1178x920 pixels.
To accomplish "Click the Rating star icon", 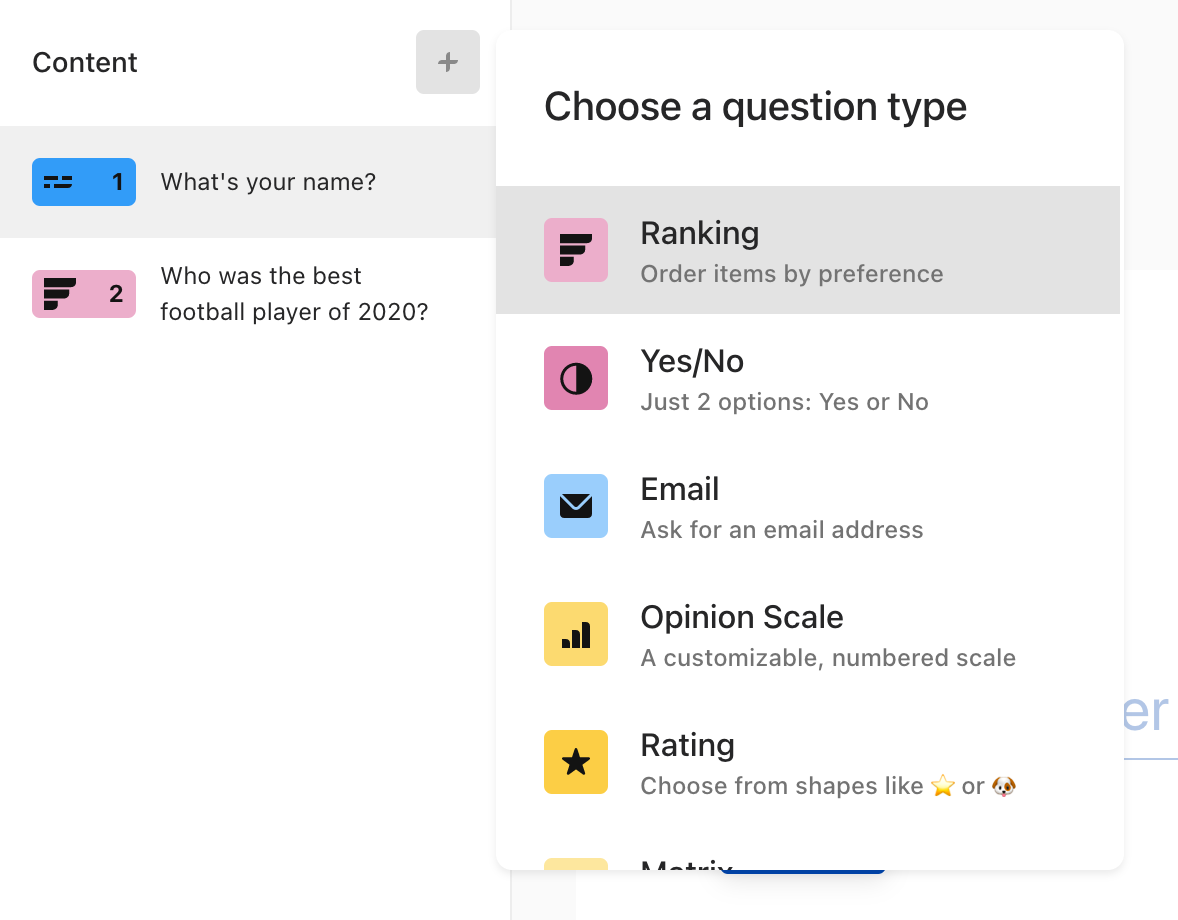I will (575, 762).
